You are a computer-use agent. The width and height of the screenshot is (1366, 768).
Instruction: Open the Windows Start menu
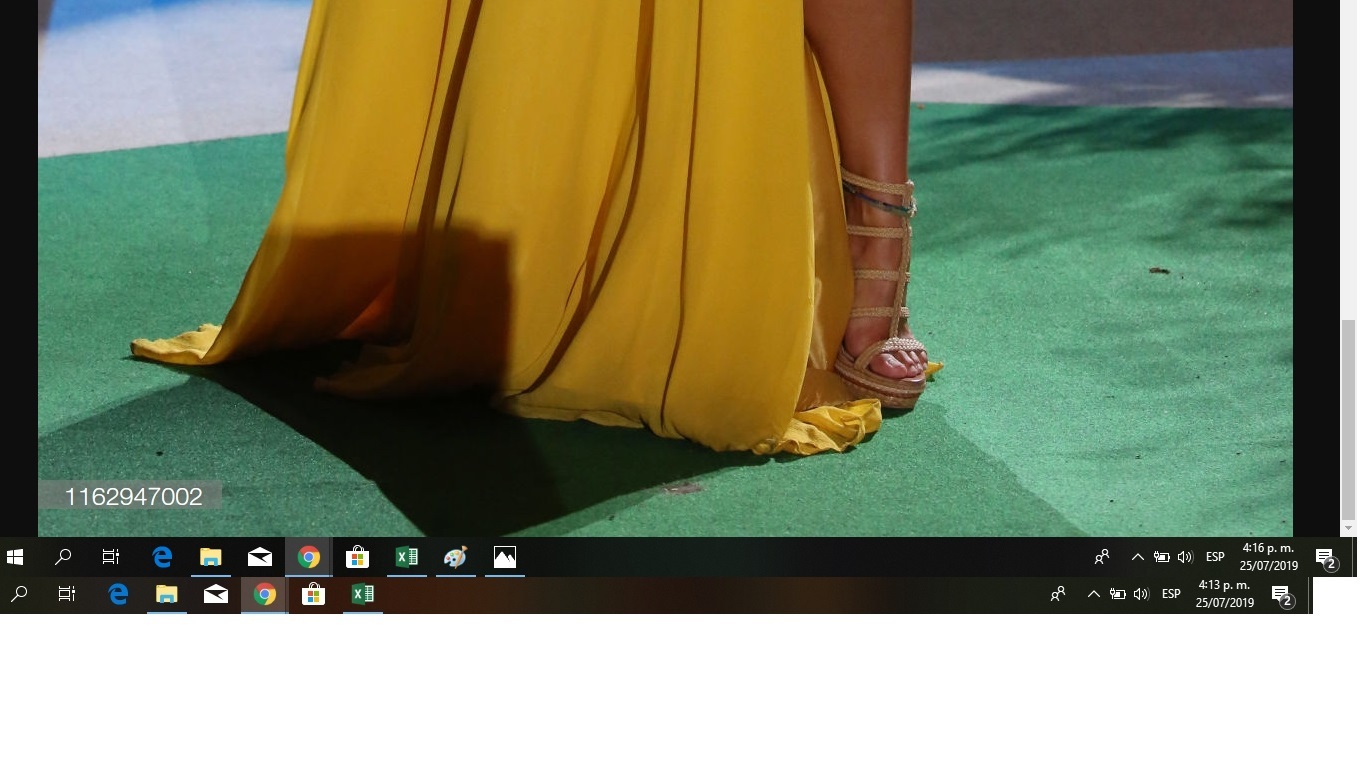pyautogui.click(x=15, y=557)
